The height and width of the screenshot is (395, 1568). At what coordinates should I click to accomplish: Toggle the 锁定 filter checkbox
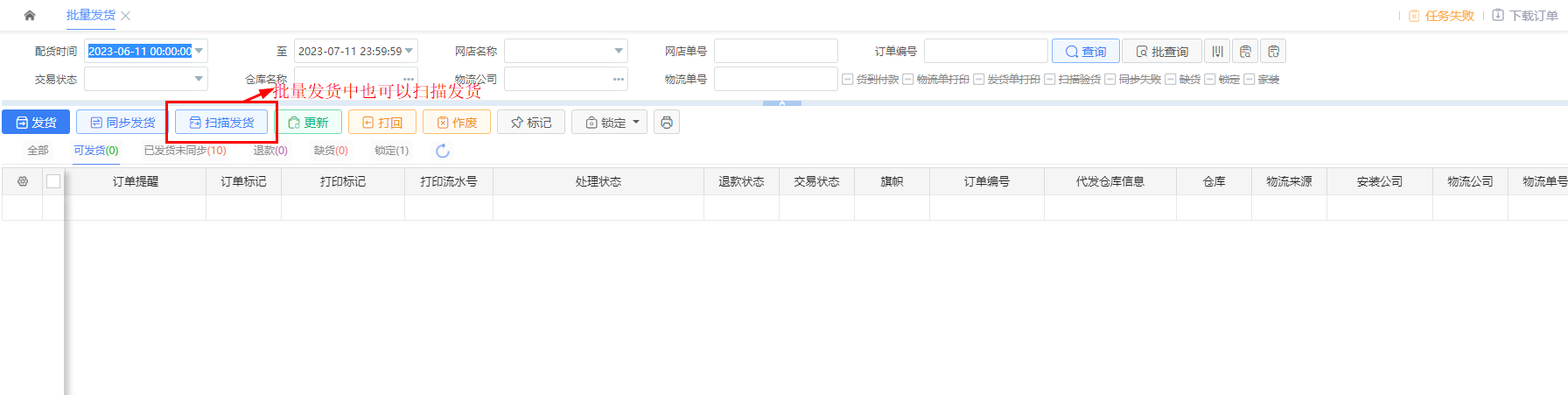coord(1210,80)
